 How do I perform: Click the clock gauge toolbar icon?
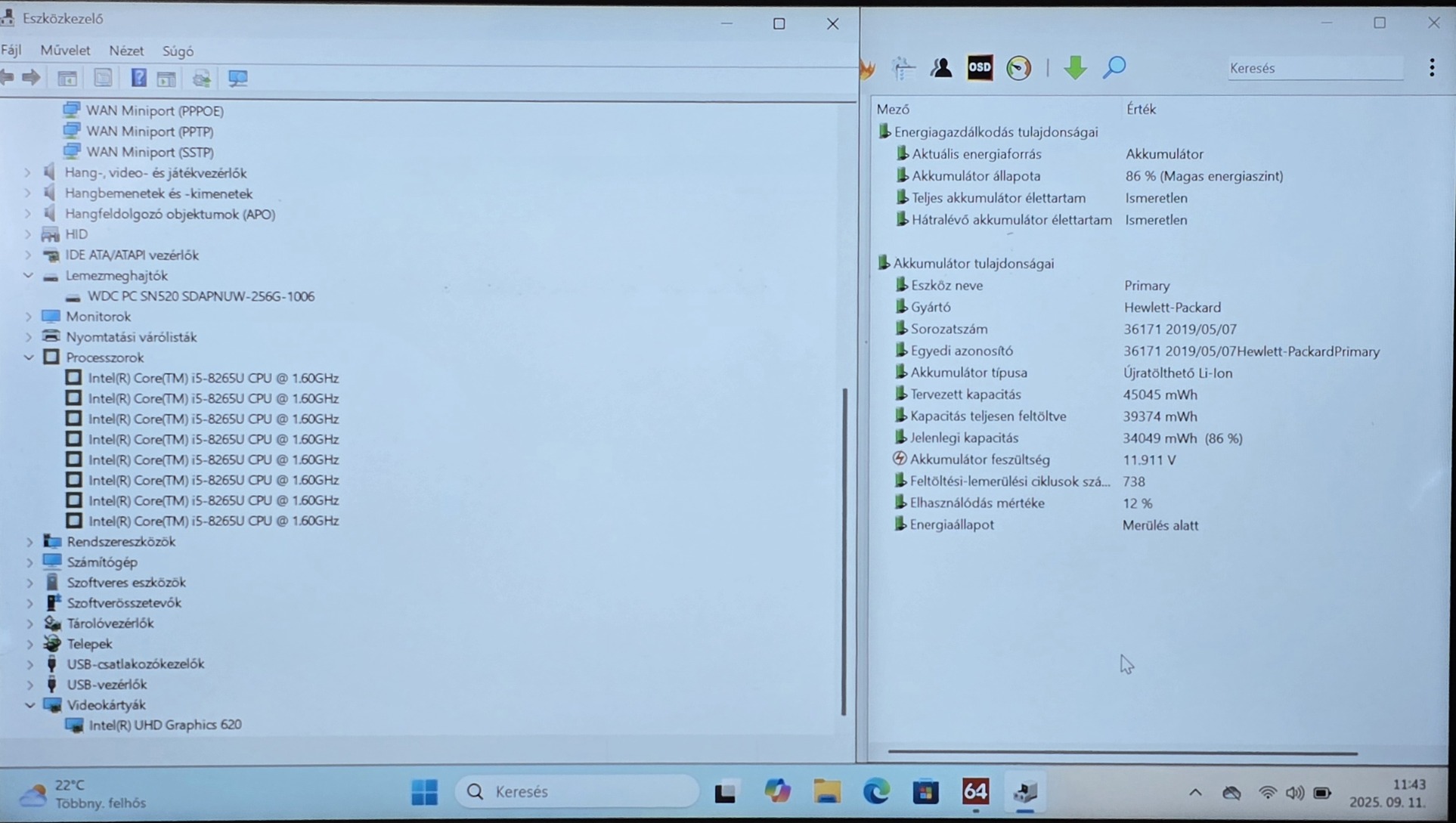tap(1018, 68)
